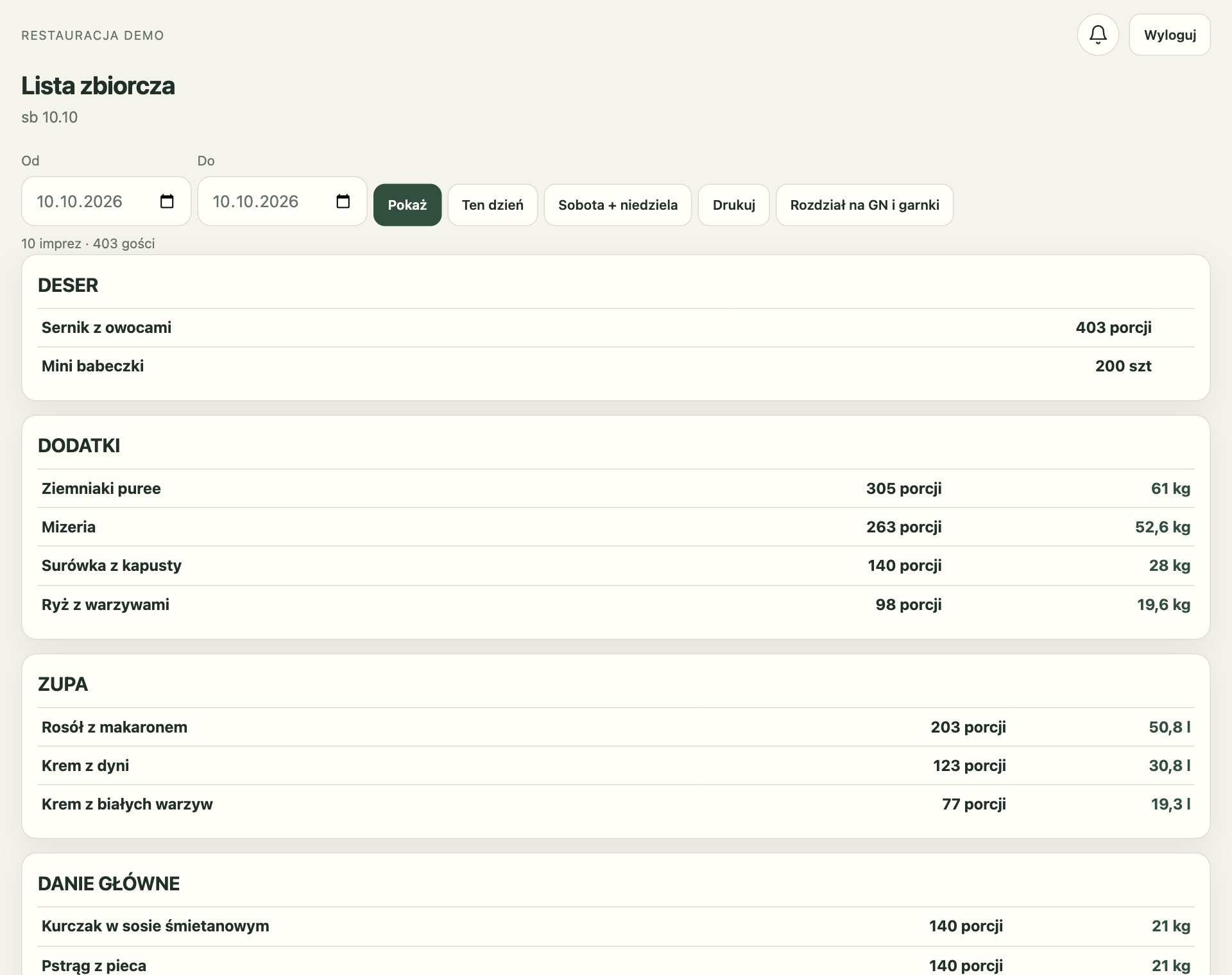This screenshot has height=975, width=1232.
Task: Select Ziemniaki puree dish name
Action: click(x=101, y=489)
